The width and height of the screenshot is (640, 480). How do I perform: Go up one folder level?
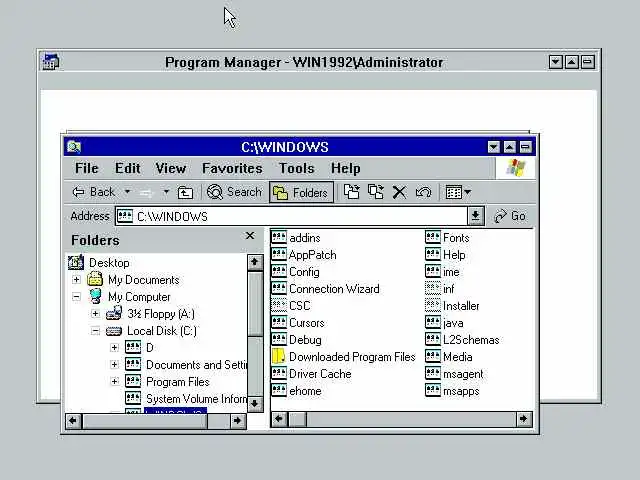tap(185, 192)
